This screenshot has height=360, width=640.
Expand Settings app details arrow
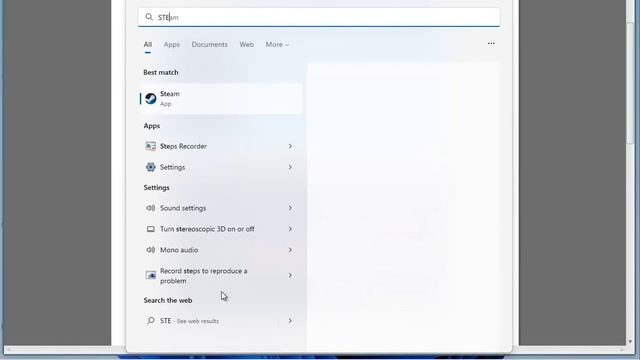(290, 167)
